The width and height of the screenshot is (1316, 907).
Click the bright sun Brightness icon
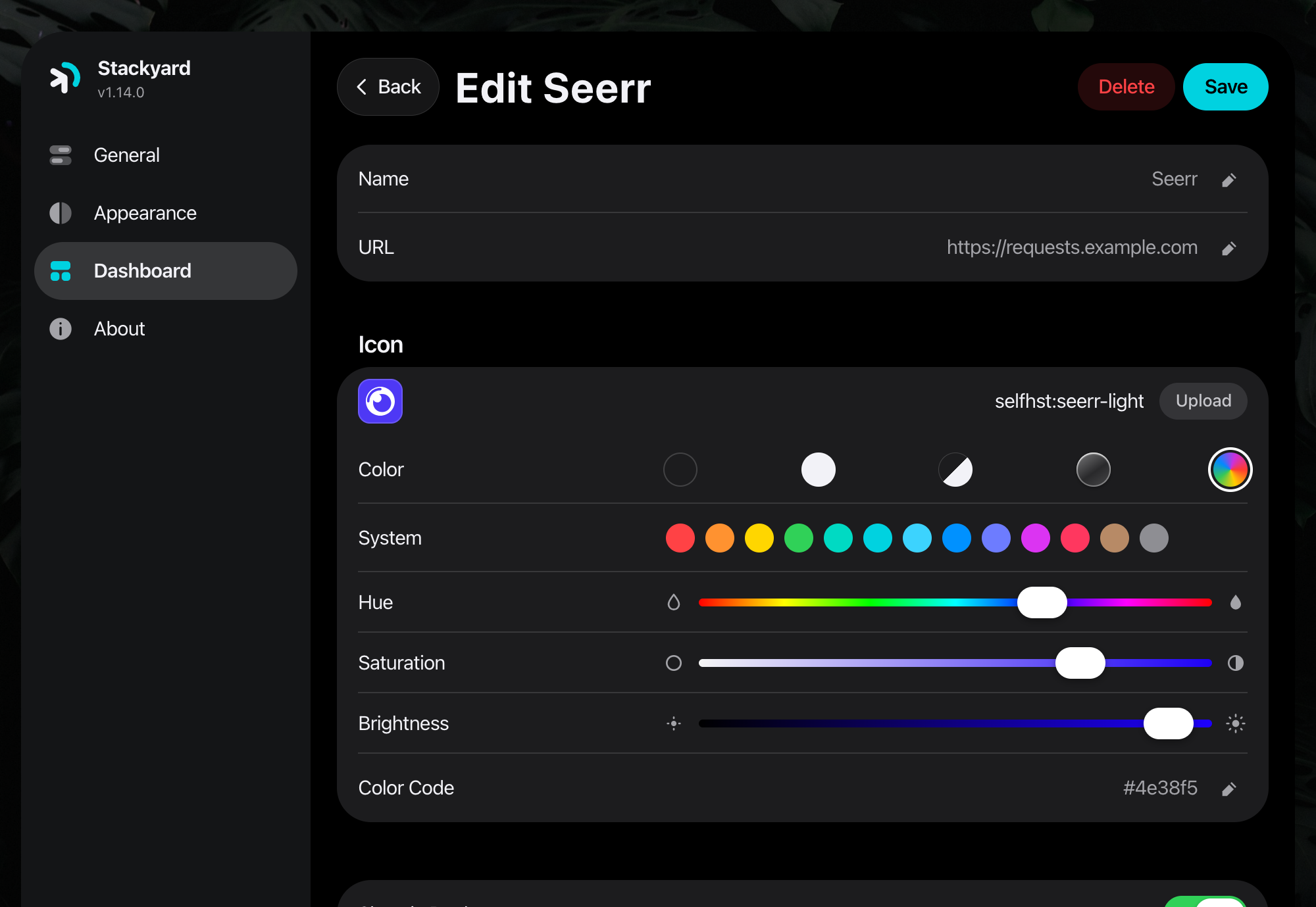(x=1236, y=723)
